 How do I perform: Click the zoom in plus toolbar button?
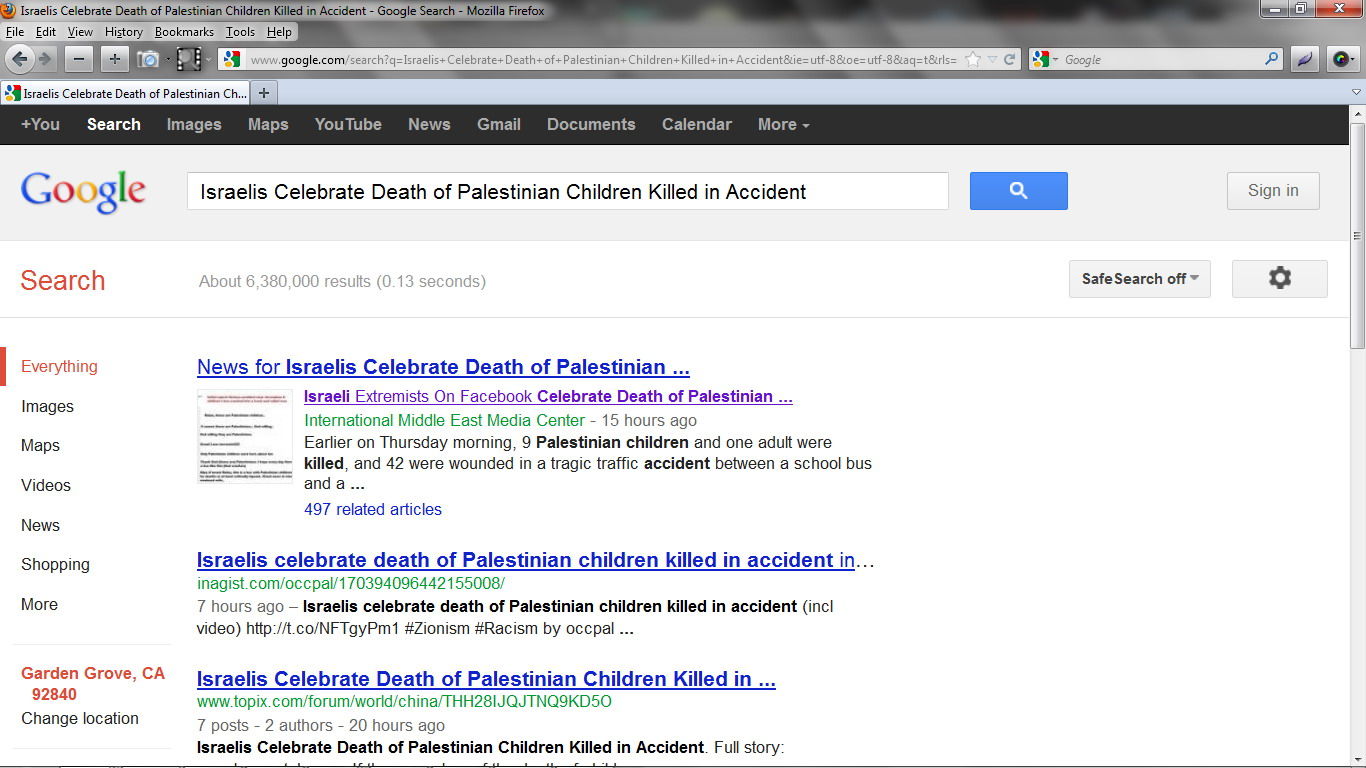[x=114, y=59]
